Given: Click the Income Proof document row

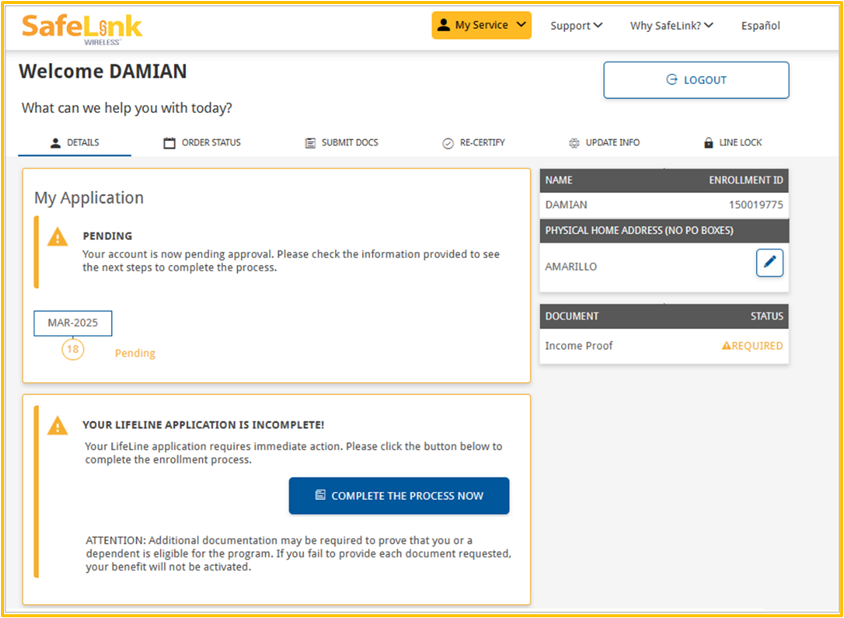Looking at the screenshot, I should coord(664,346).
